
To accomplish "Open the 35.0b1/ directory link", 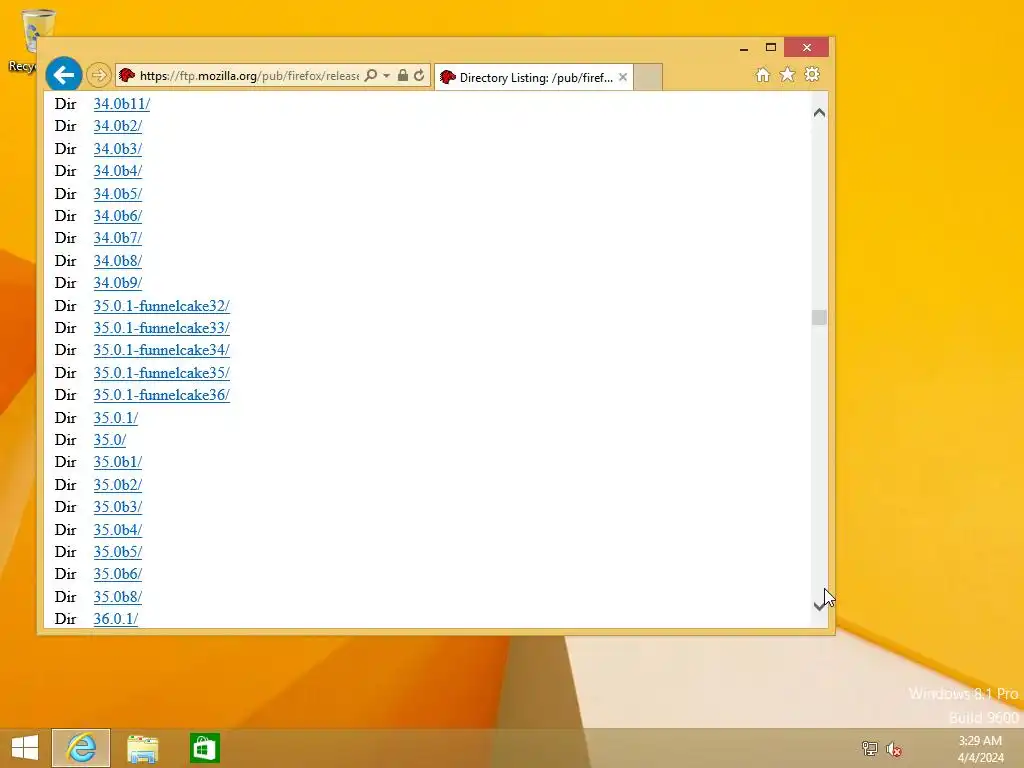I will point(118,462).
